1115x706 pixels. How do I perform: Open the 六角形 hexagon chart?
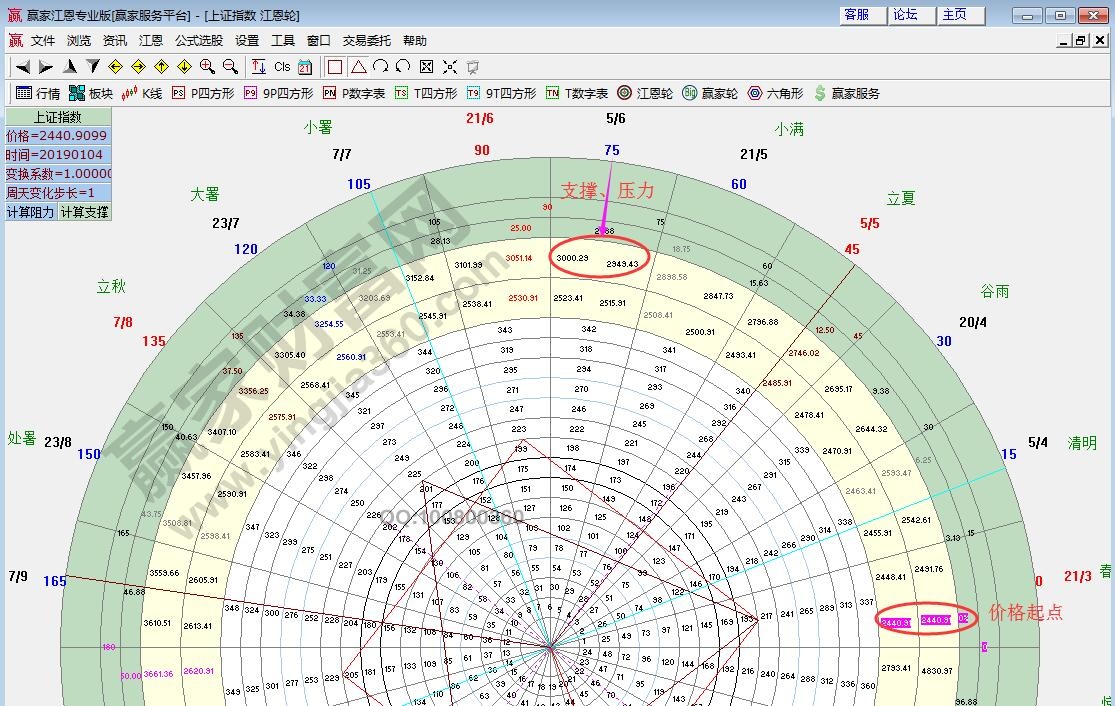coord(775,93)
